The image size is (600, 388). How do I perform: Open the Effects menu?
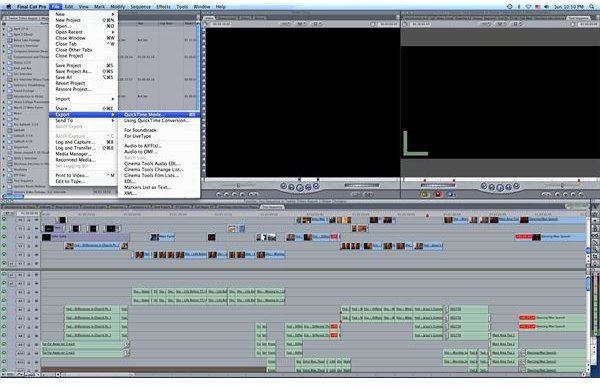point(163,7)
